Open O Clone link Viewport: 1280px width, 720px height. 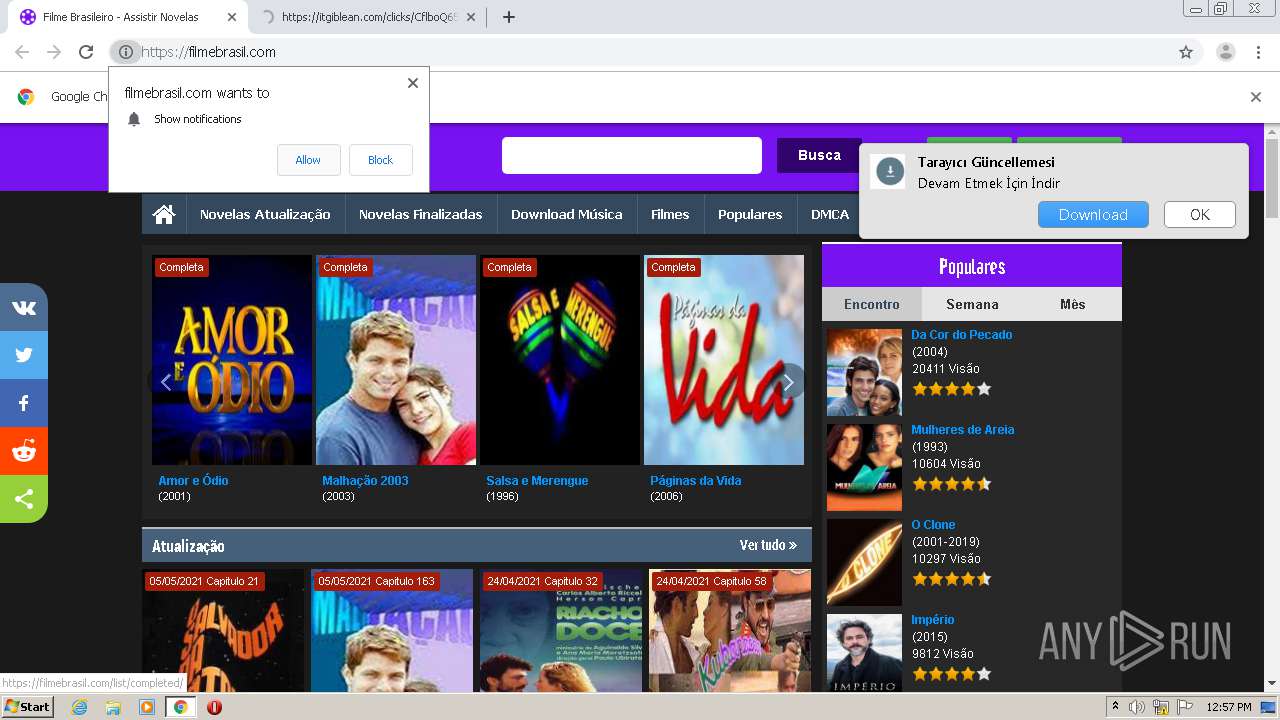(933, 524)
